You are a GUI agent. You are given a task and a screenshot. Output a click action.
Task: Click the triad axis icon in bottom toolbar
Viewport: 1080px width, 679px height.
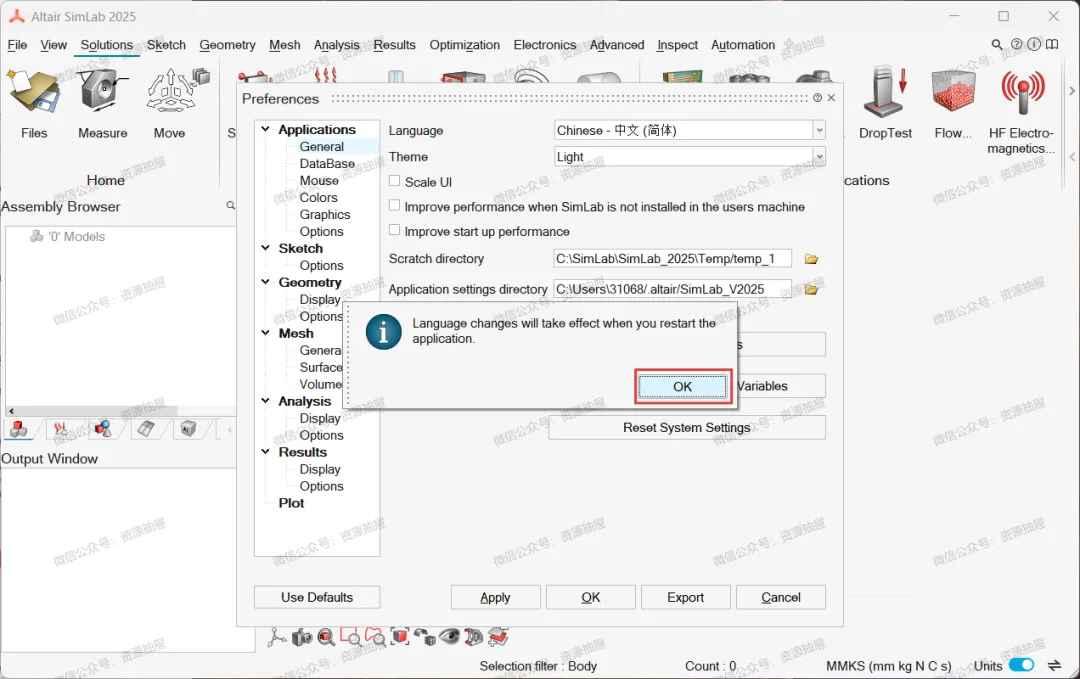(x=277, y=637)
